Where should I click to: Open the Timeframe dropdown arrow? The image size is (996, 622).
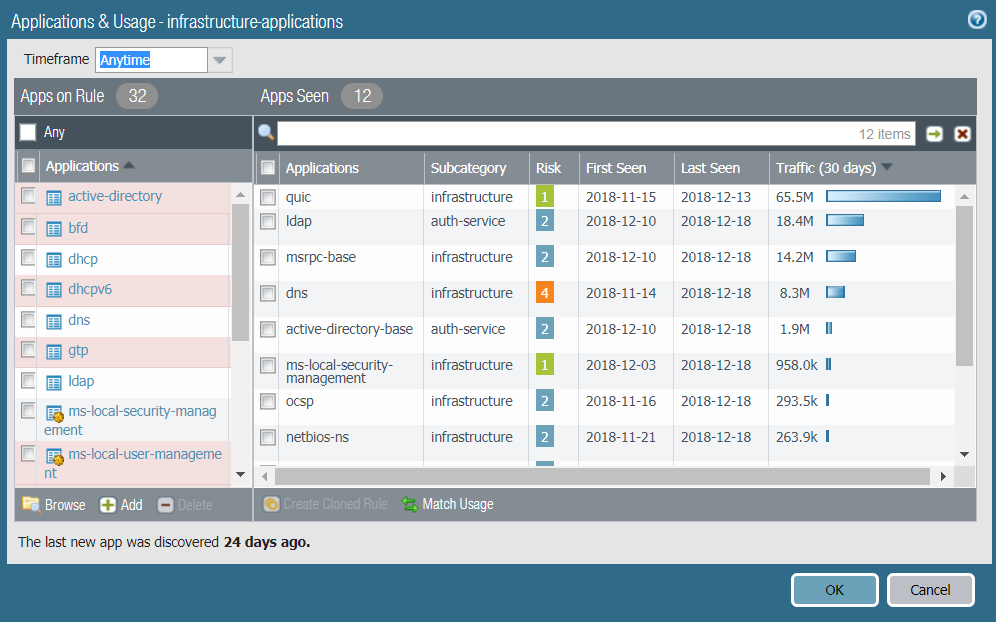click(220, 60)
